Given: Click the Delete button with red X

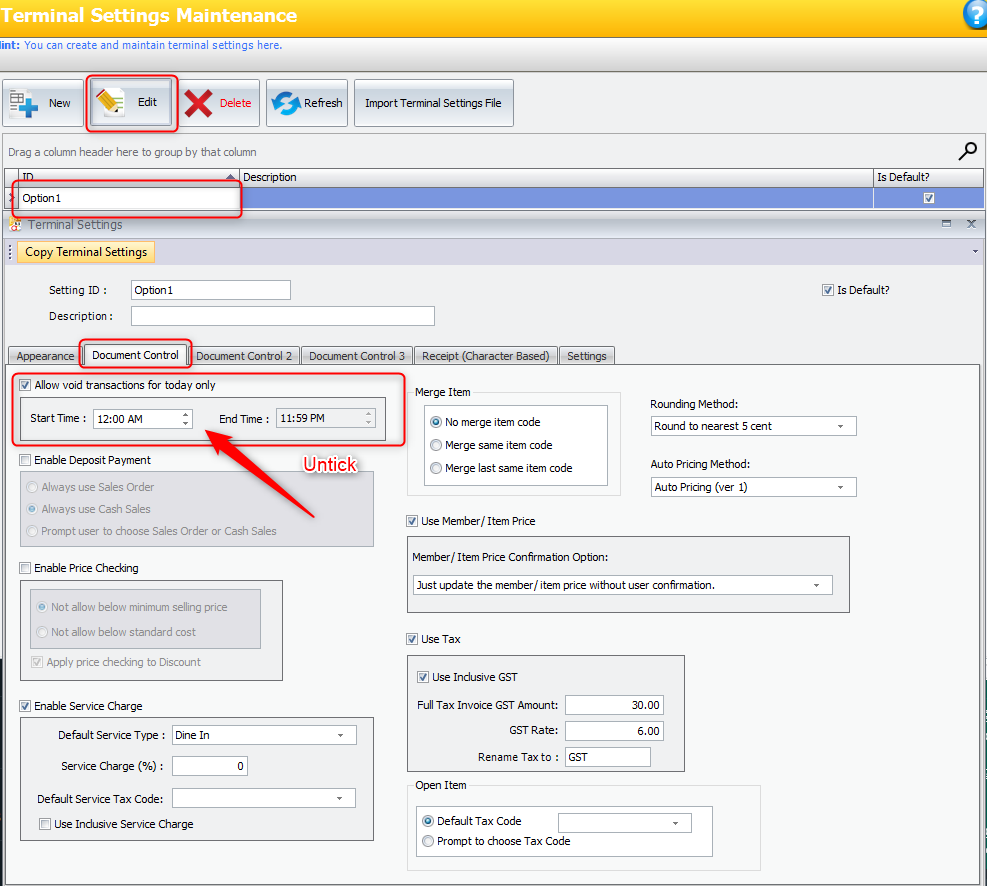Looking at the screenshot, I should (x=220, y=103).
